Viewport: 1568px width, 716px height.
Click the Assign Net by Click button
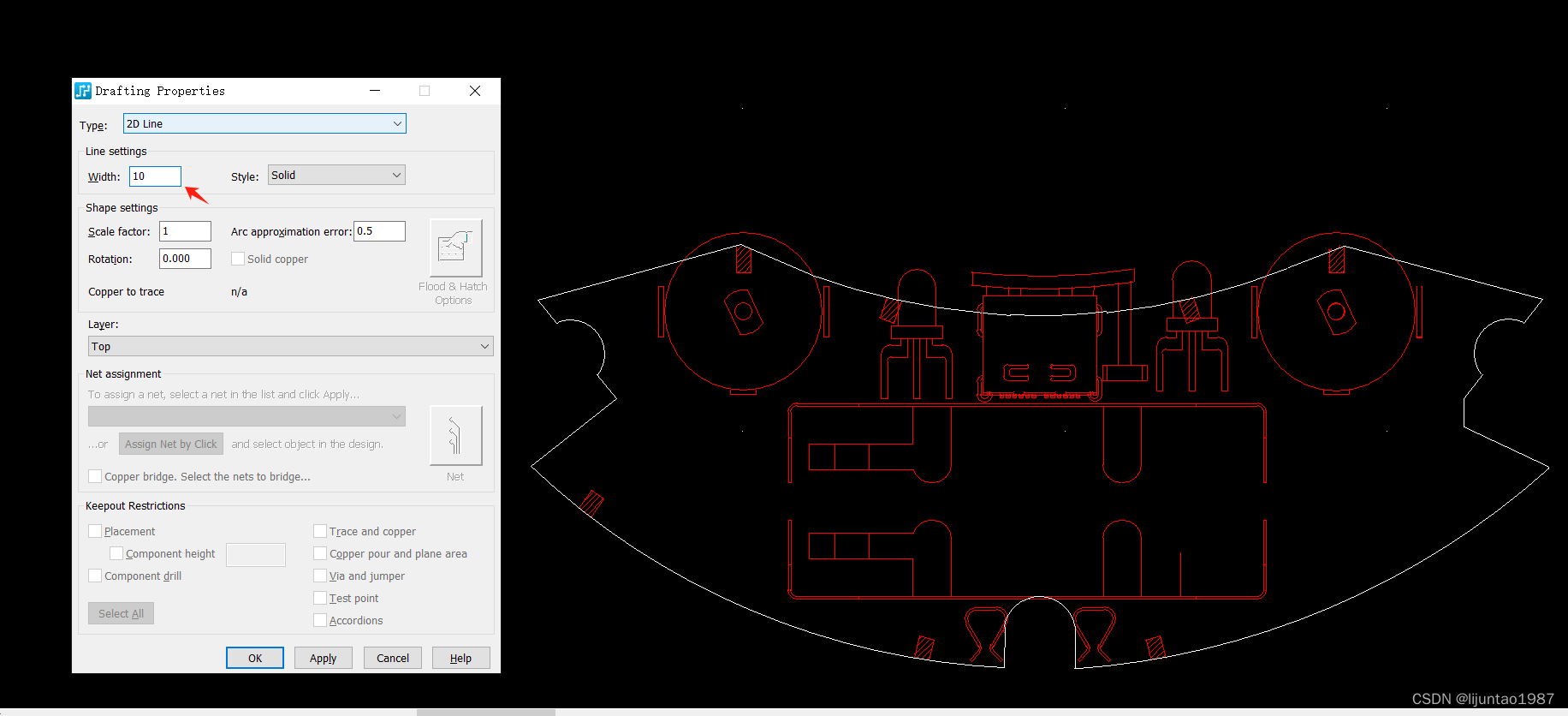tap(171, 444)
